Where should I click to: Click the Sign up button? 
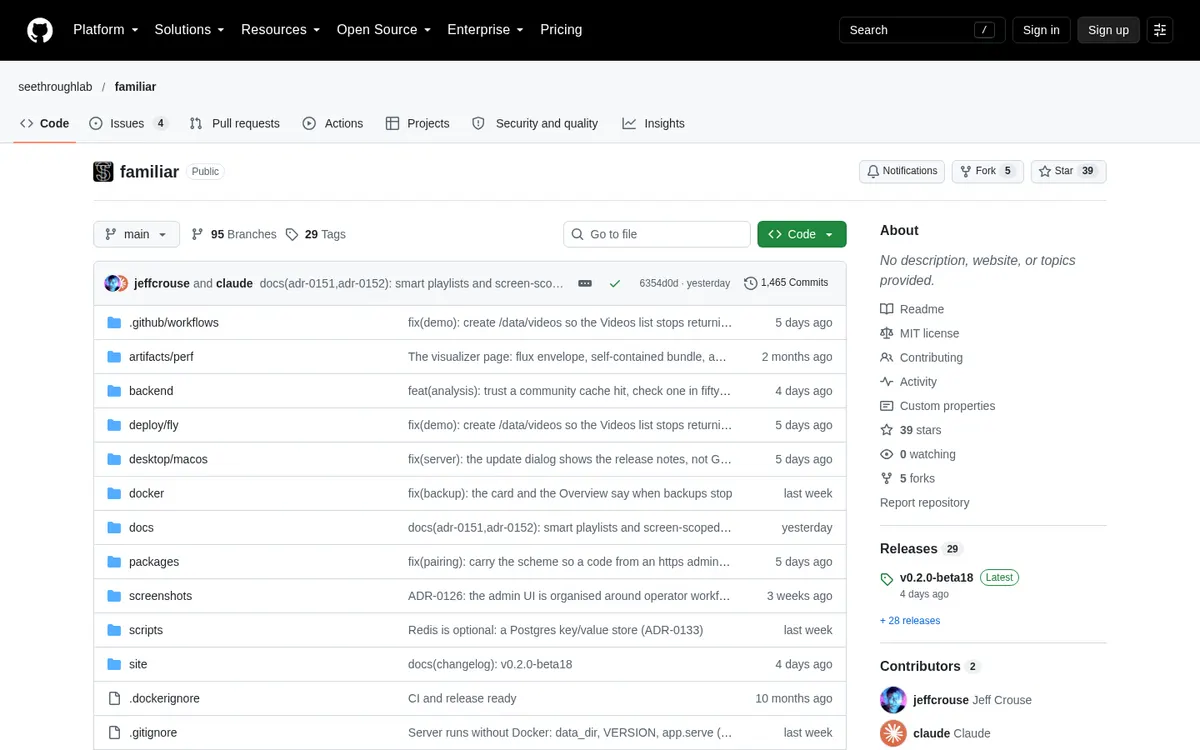point(1108,30)
